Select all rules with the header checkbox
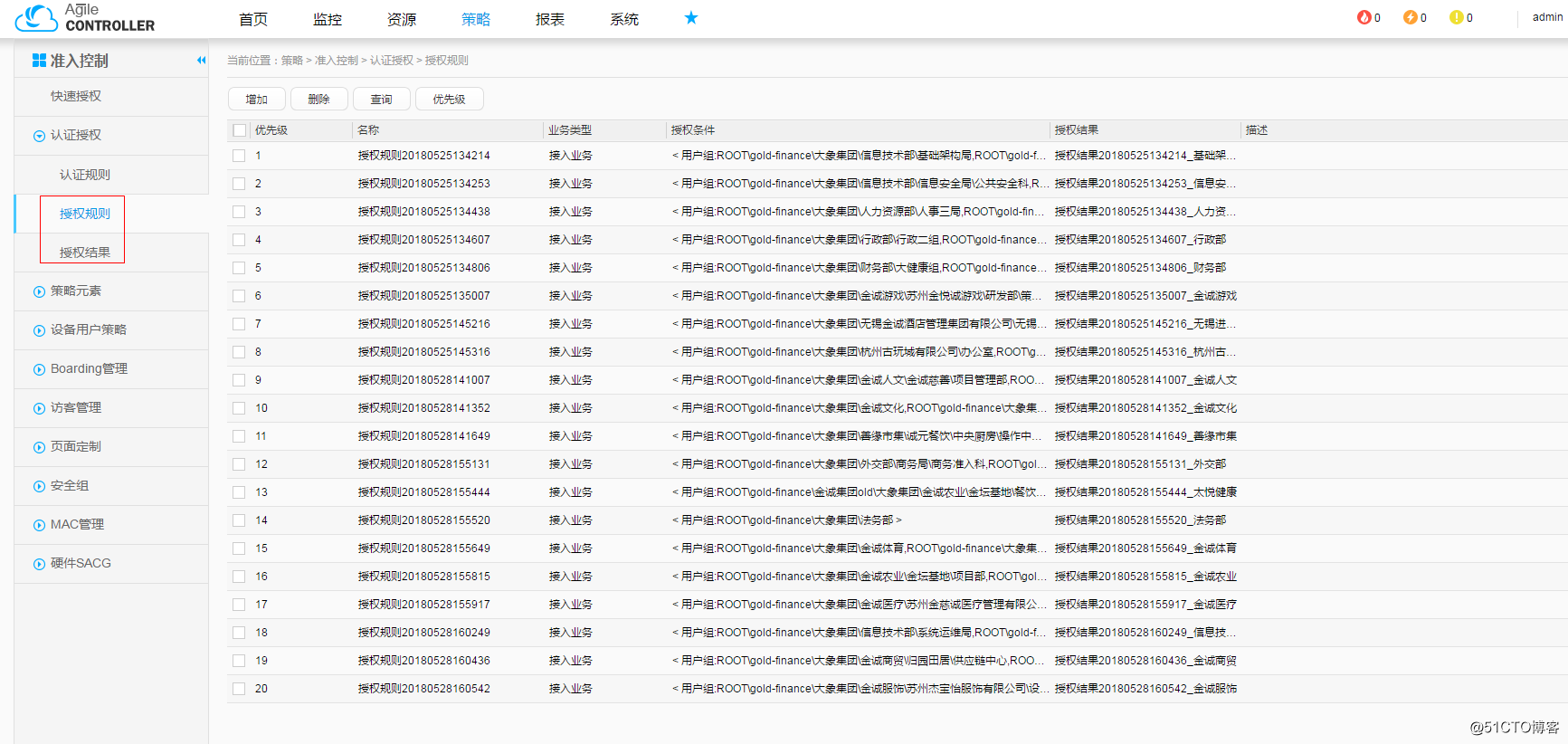This screenshot has width=1568, height=744. (240, 130)
